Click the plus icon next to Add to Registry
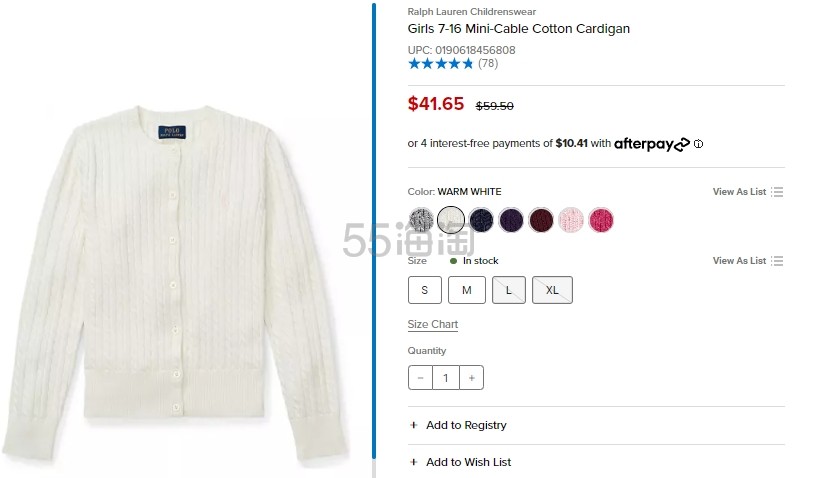Screen dimensions: 818x478 pyautogui.click(x=414, y=425)
